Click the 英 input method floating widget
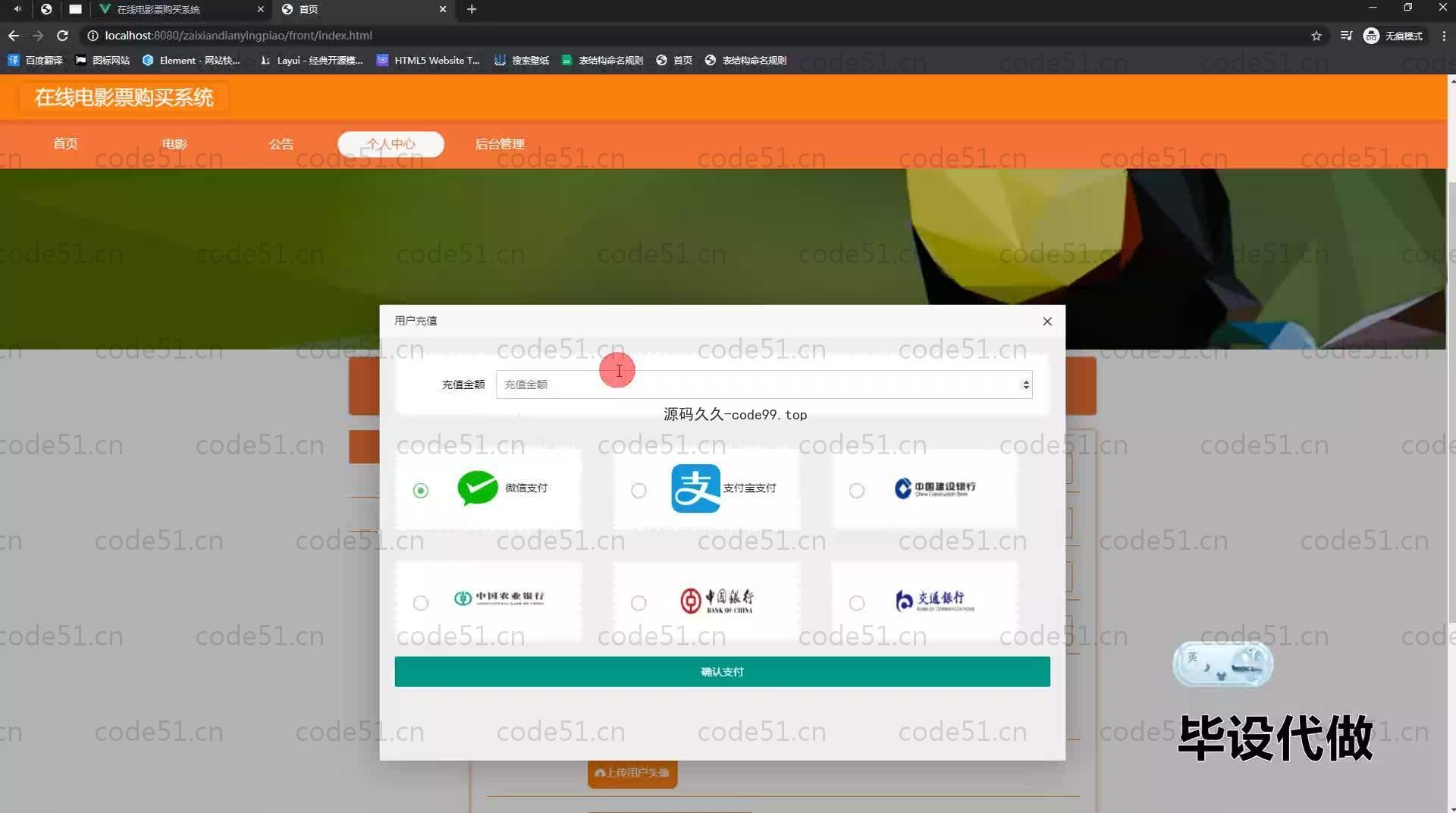This screenshot has height=813, width=1456. pos(1222,664)
